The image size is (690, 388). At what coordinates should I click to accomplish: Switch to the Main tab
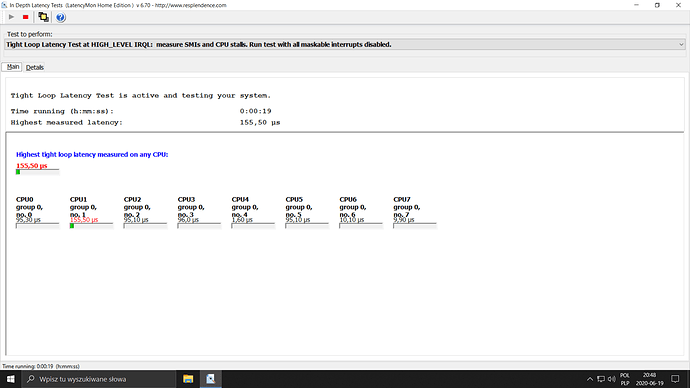(12, 67)
